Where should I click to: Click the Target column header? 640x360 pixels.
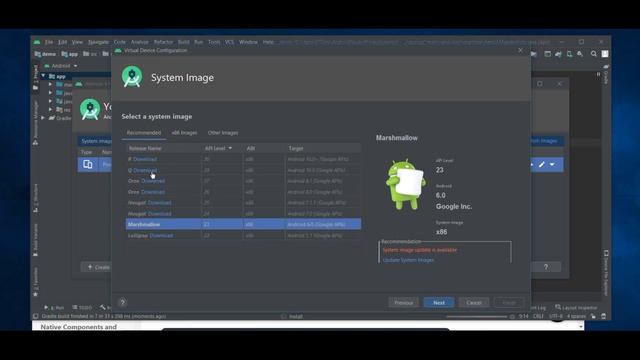(296, 148)
